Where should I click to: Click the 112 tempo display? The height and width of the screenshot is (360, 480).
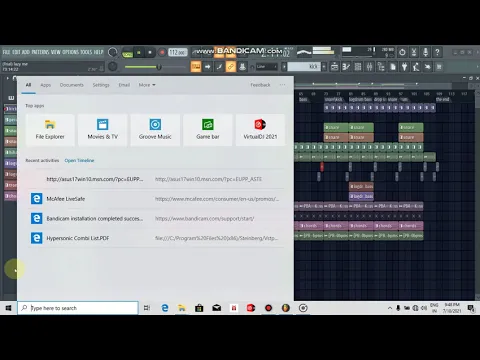coord(177,52)
